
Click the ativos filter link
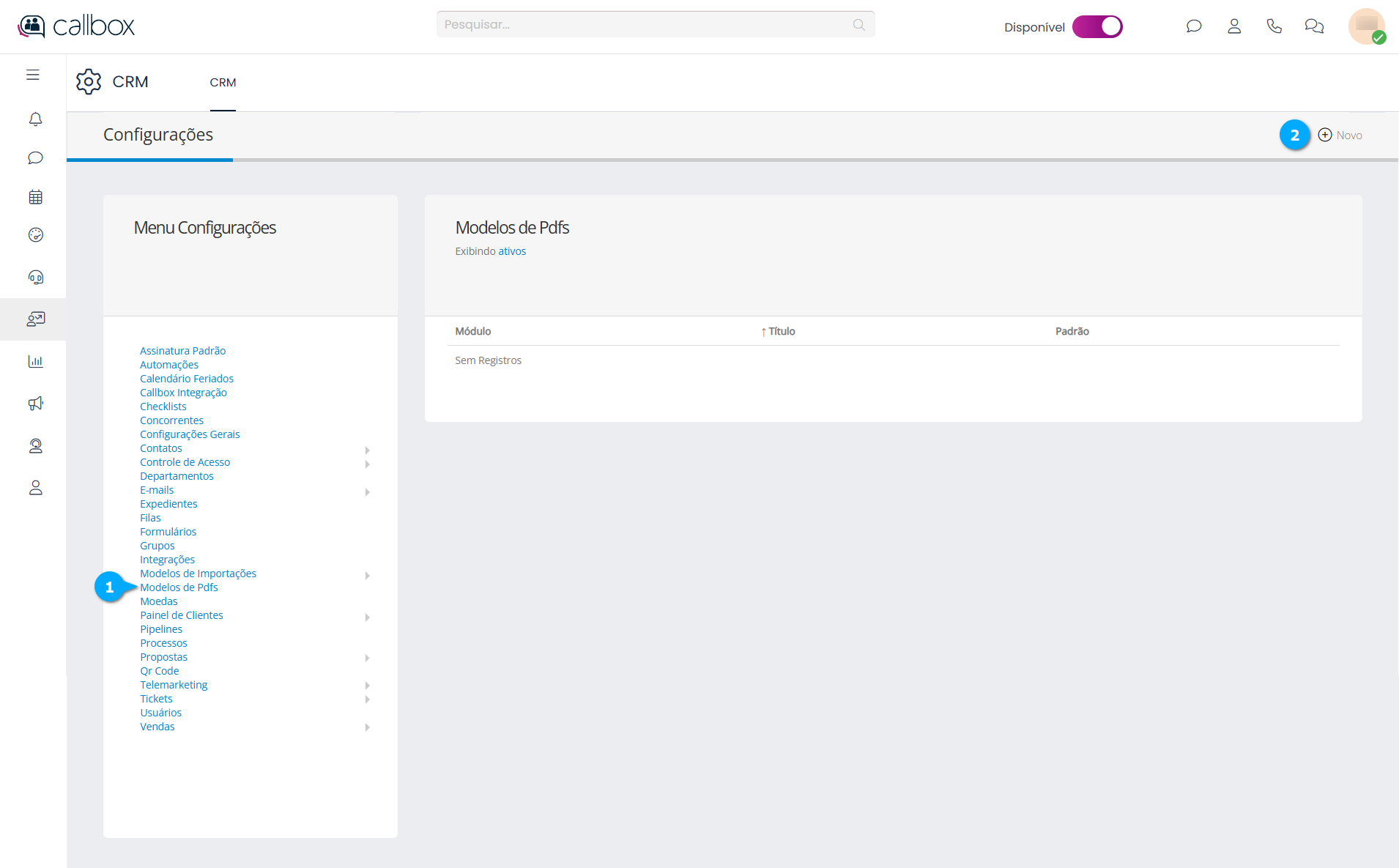point(512,251)
